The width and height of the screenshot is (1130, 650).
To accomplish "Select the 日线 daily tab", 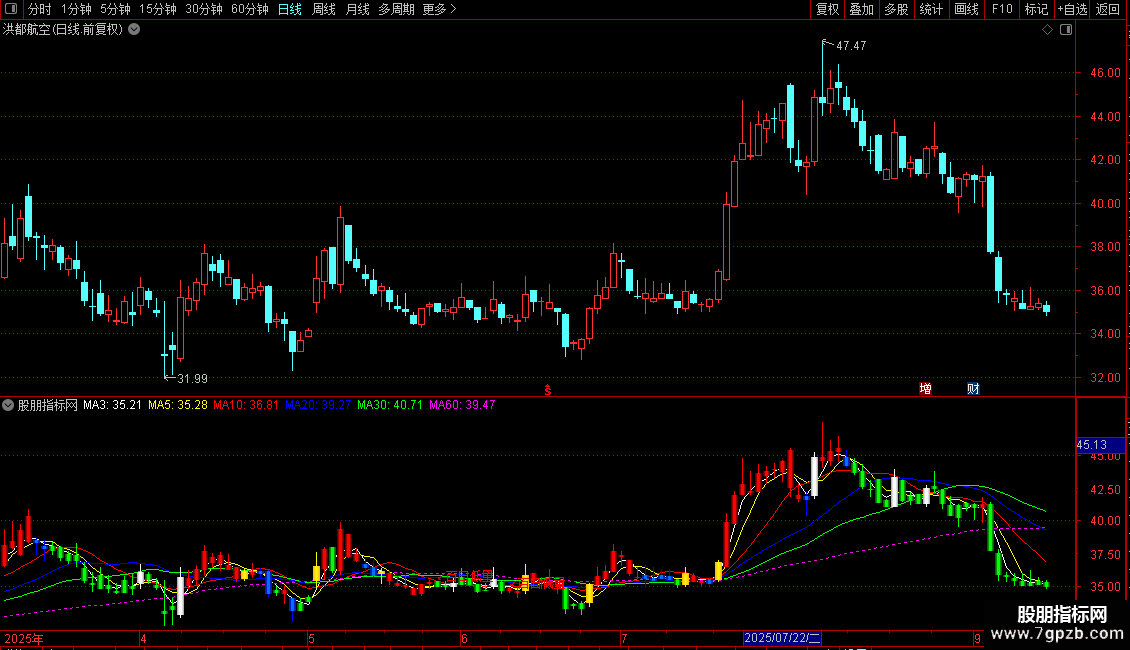I will click(x=290, y=9).
